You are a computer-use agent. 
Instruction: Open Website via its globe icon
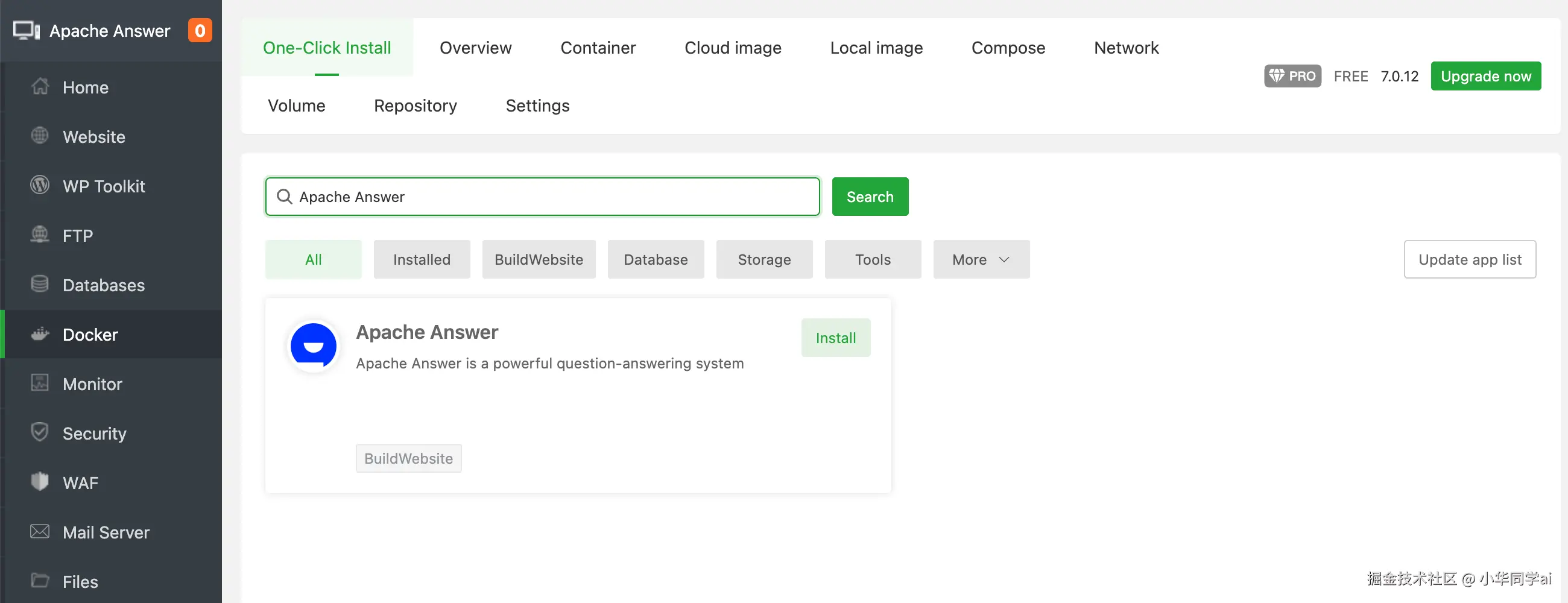pyautogui.click(x=40, y=136)
